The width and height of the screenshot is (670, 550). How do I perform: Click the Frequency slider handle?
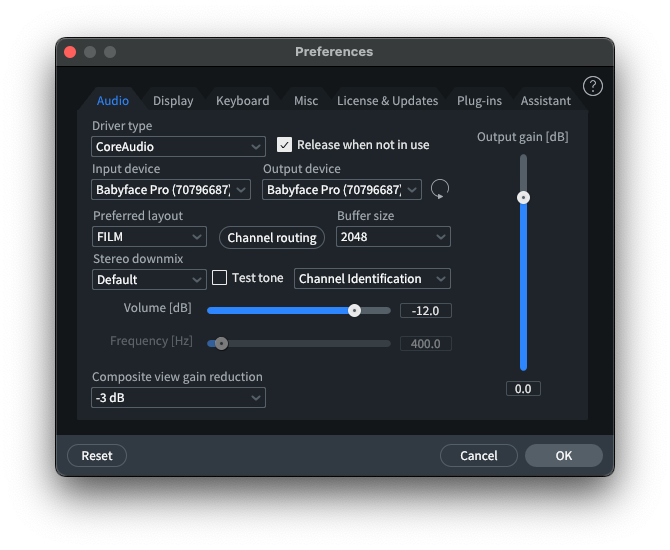coord(221,344)
